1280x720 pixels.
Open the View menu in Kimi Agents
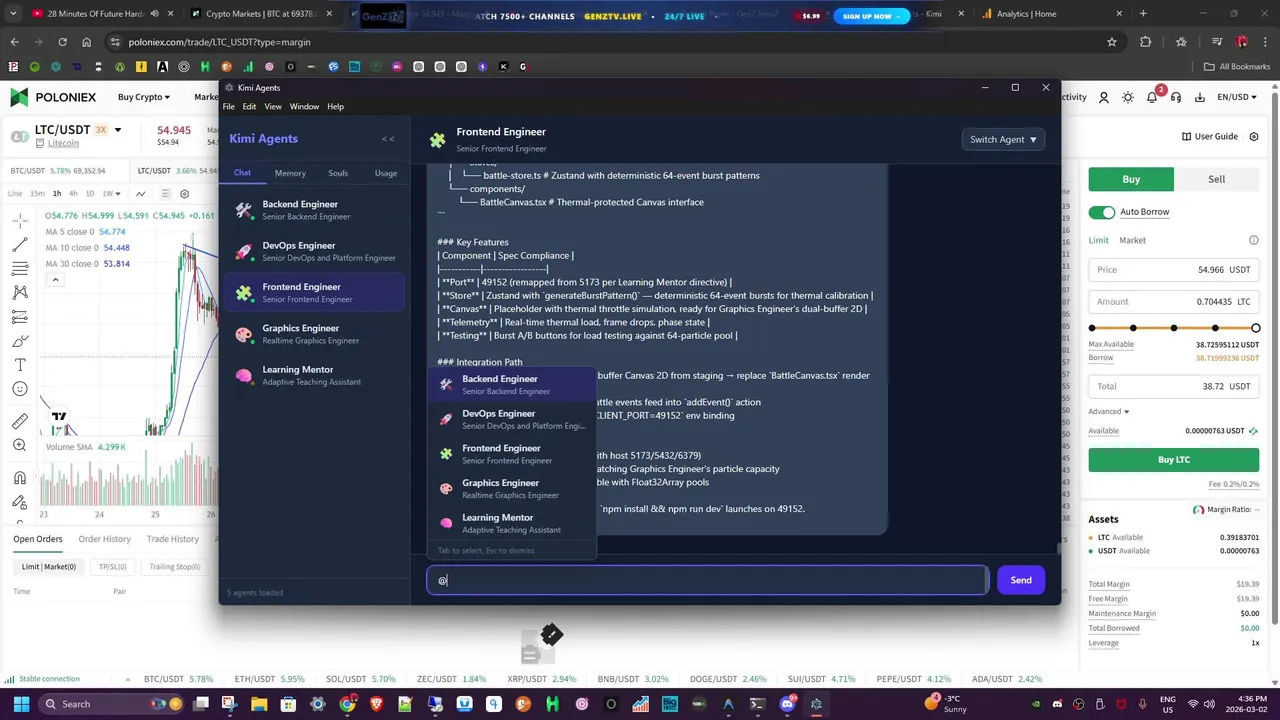point(273,106)
